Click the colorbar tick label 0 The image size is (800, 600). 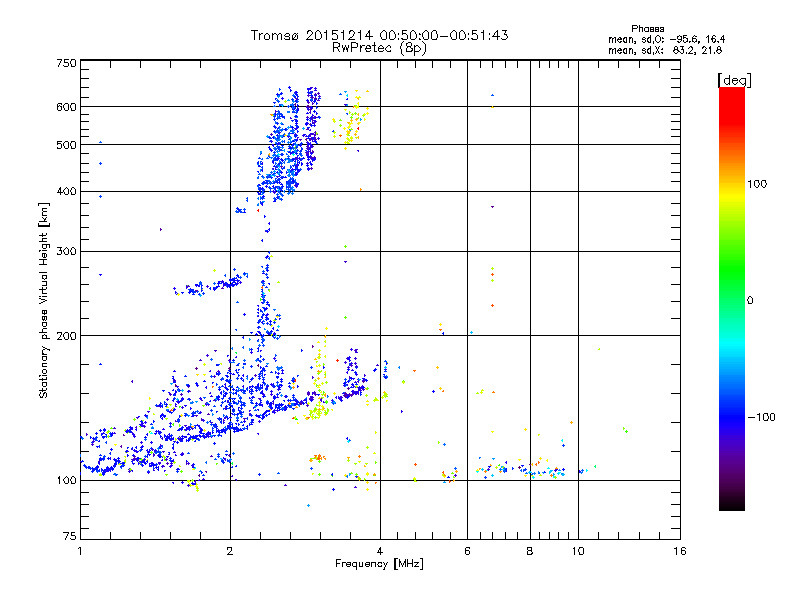[x=749, y=300]
